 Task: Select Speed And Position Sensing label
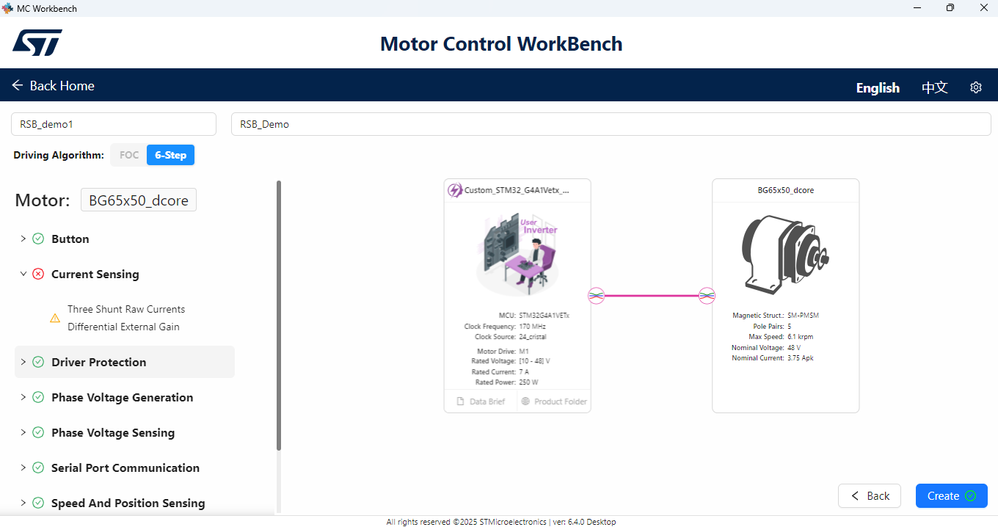(128, 503)
